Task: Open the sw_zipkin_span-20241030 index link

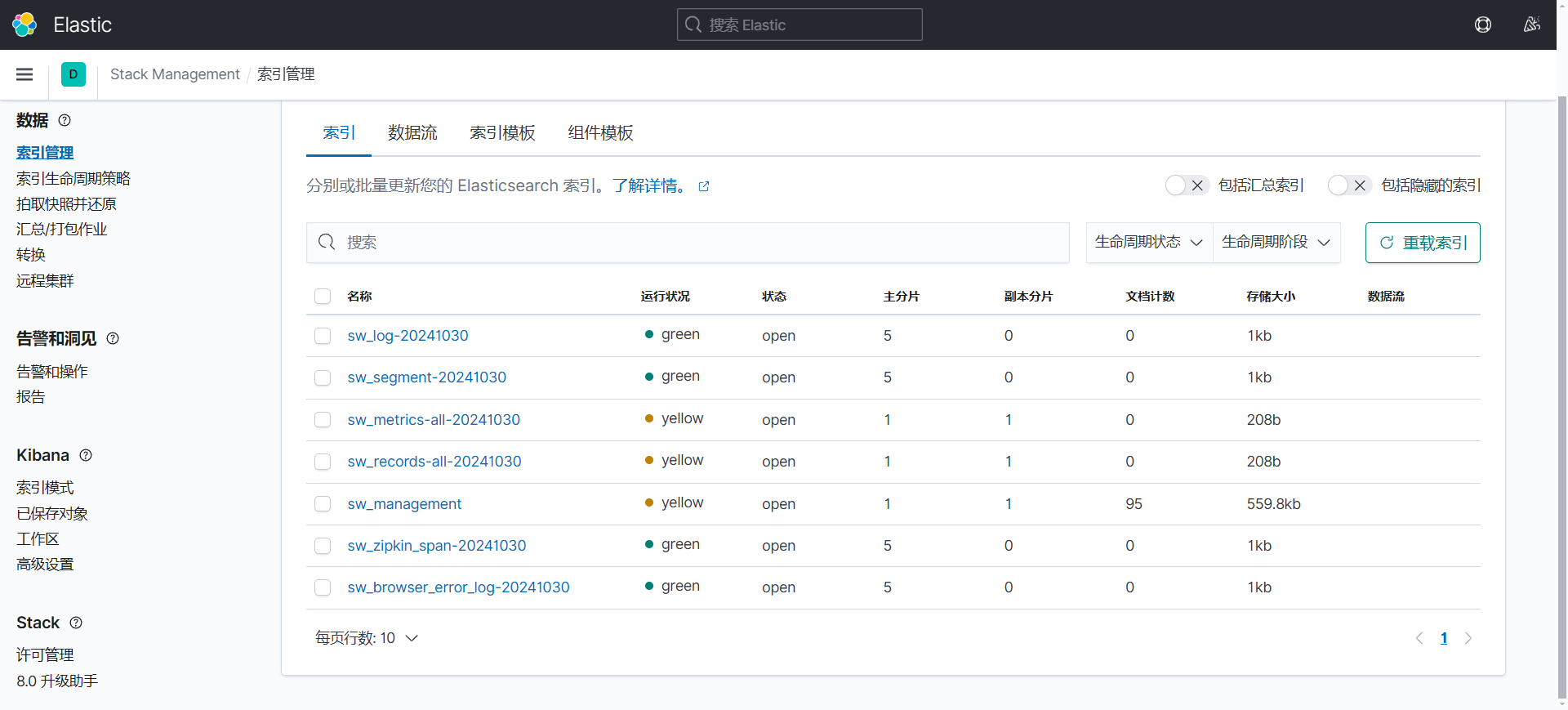Action: [x=437, y=546]
